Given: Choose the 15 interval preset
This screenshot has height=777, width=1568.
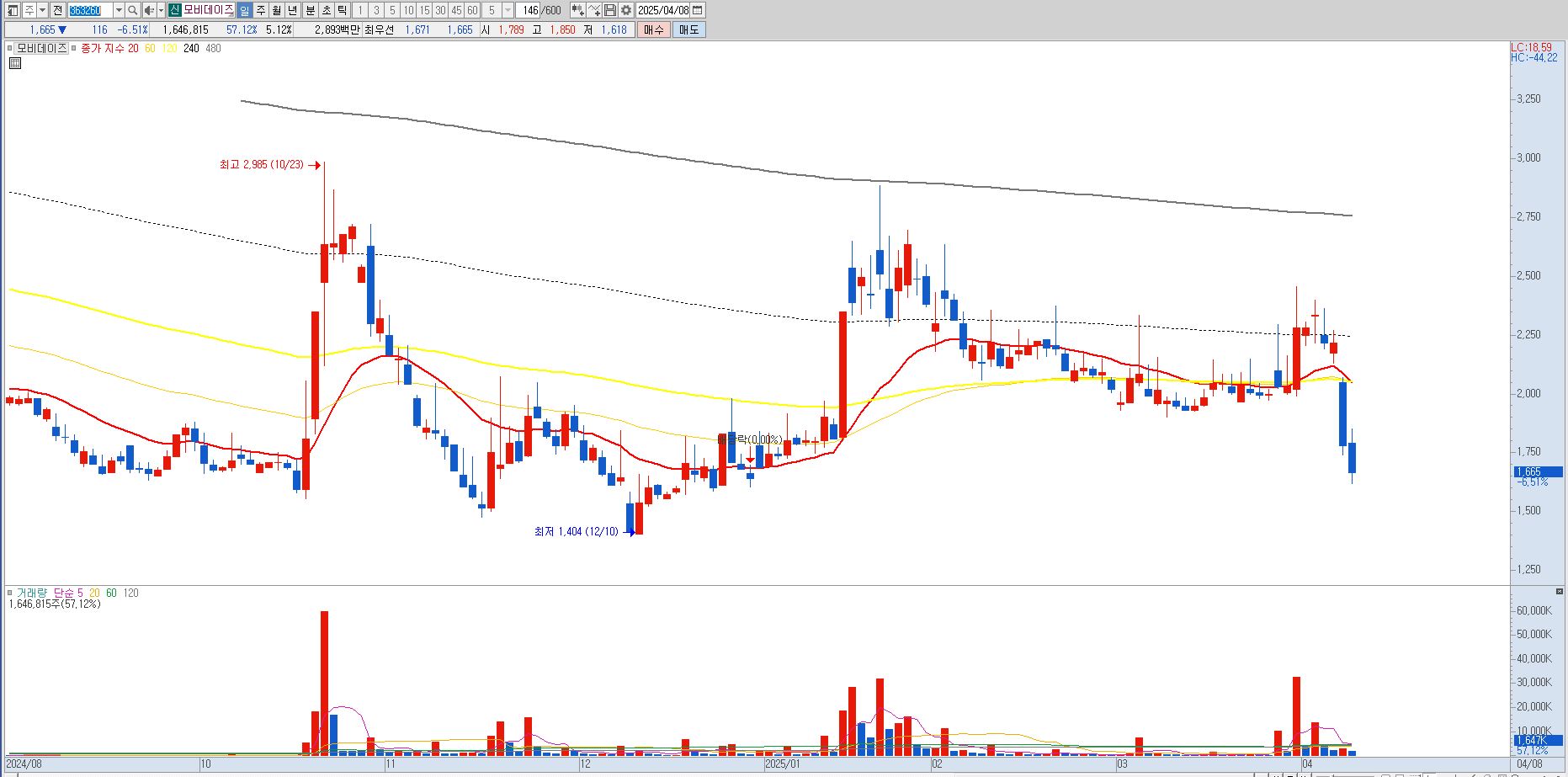Looking at the screenshot, I should coord(424,10).
